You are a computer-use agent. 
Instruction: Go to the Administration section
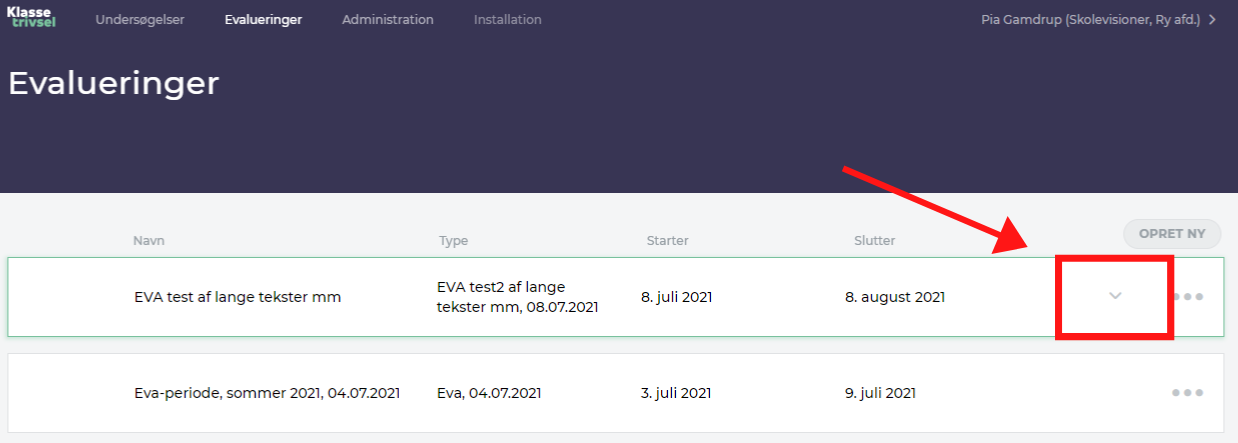(x=388, y=20)
